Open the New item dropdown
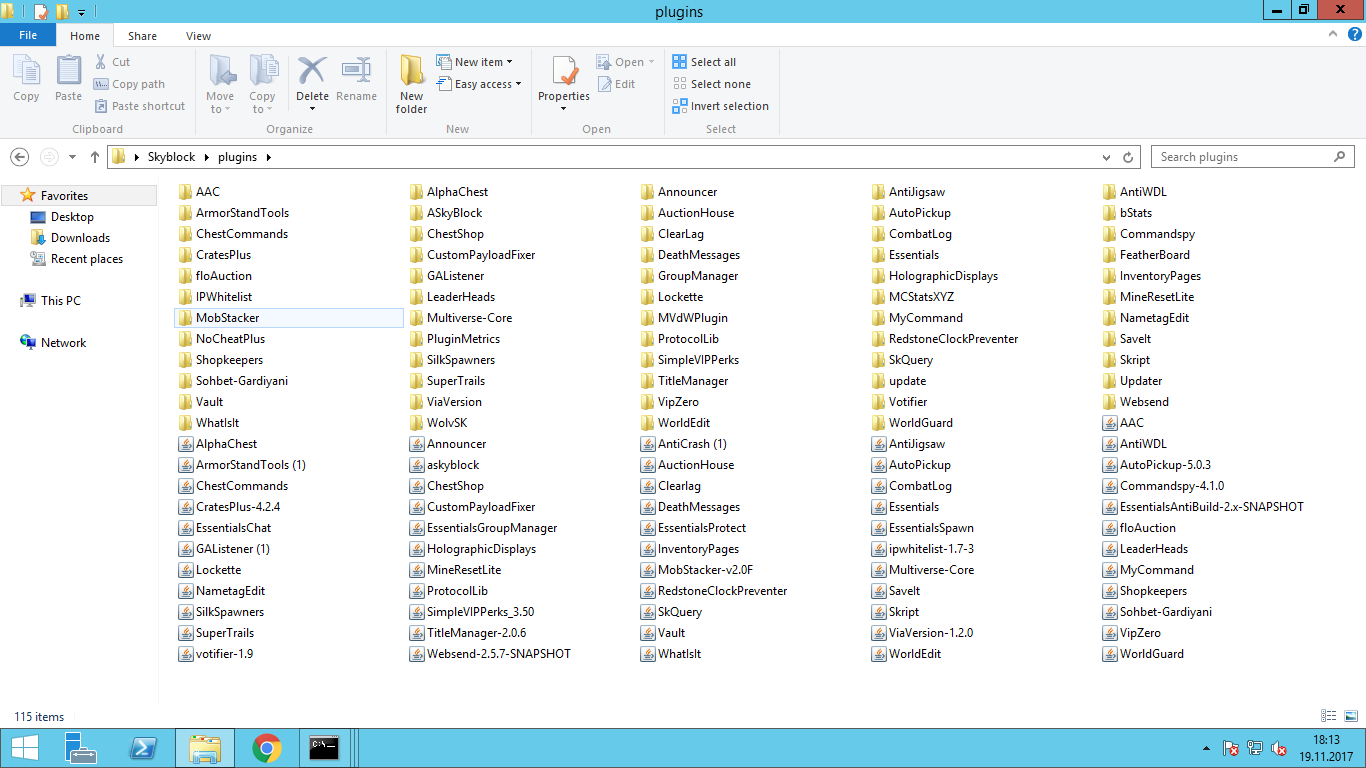Viewport: 1366px width, 768px height. click(475, 62)
